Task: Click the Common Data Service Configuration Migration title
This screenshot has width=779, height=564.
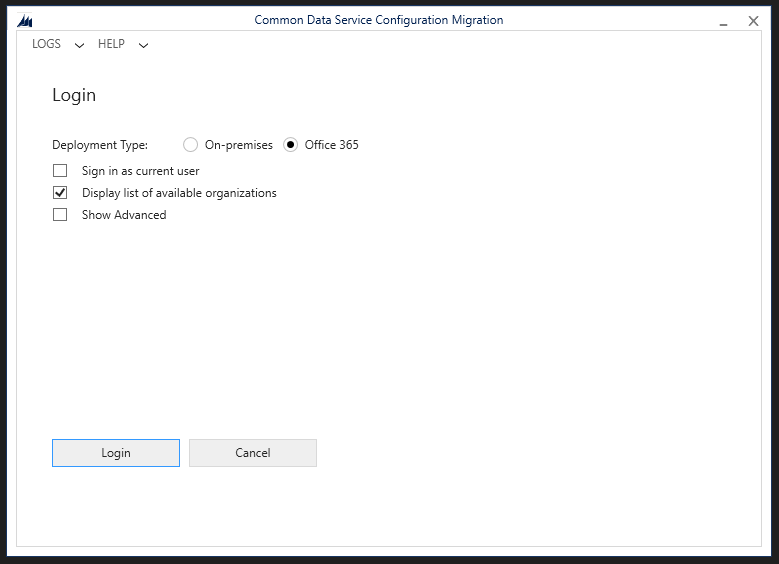Action: [379, 20]
